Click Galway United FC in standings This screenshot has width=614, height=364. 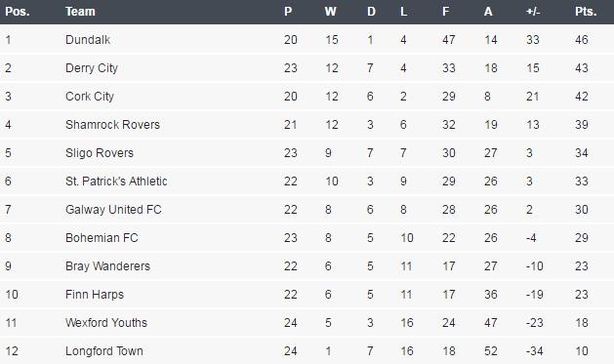pyautogui.click(x=114, y=209)
